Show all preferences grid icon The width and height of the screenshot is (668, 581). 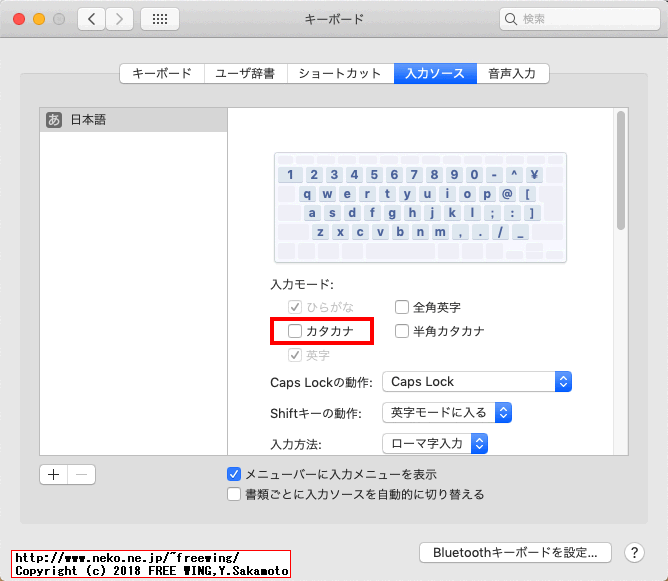click(160, 19)
